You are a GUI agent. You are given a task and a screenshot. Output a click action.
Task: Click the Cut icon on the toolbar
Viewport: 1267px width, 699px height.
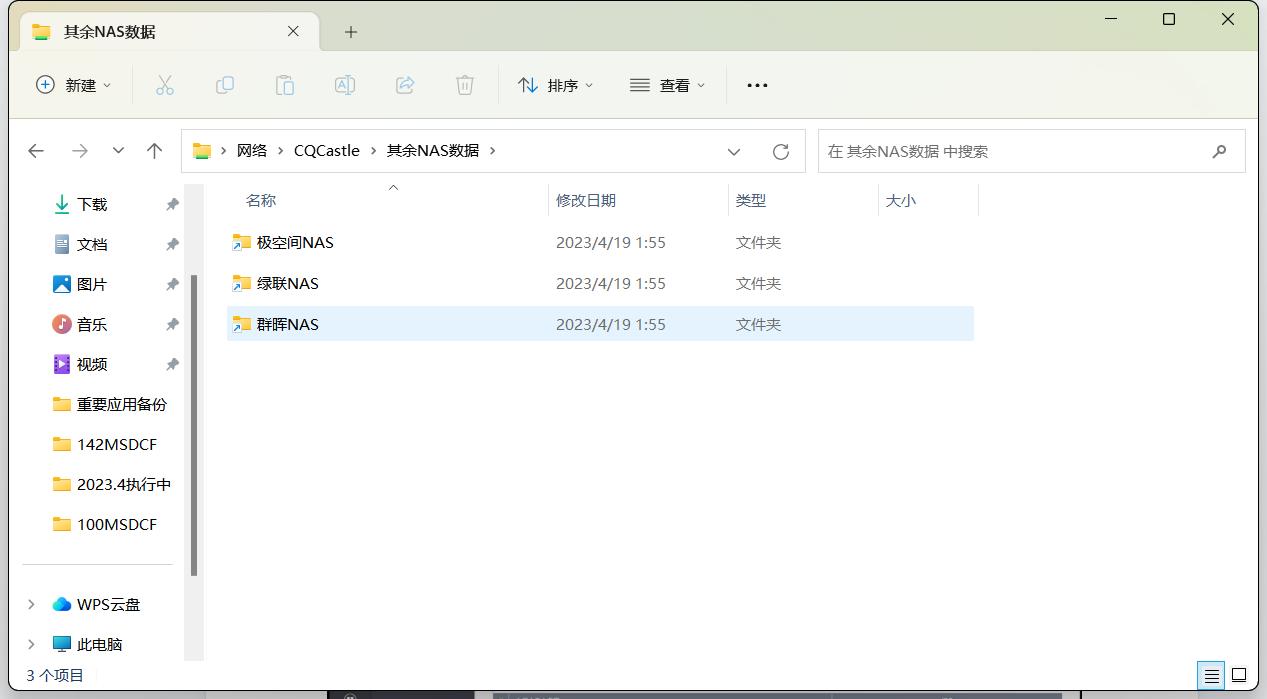pyautogui.click(x=165, y=85)
